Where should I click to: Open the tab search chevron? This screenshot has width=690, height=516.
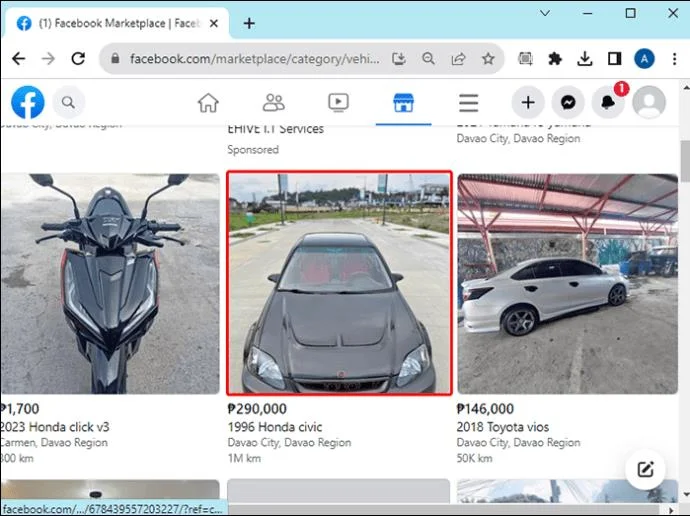point(545,13)
